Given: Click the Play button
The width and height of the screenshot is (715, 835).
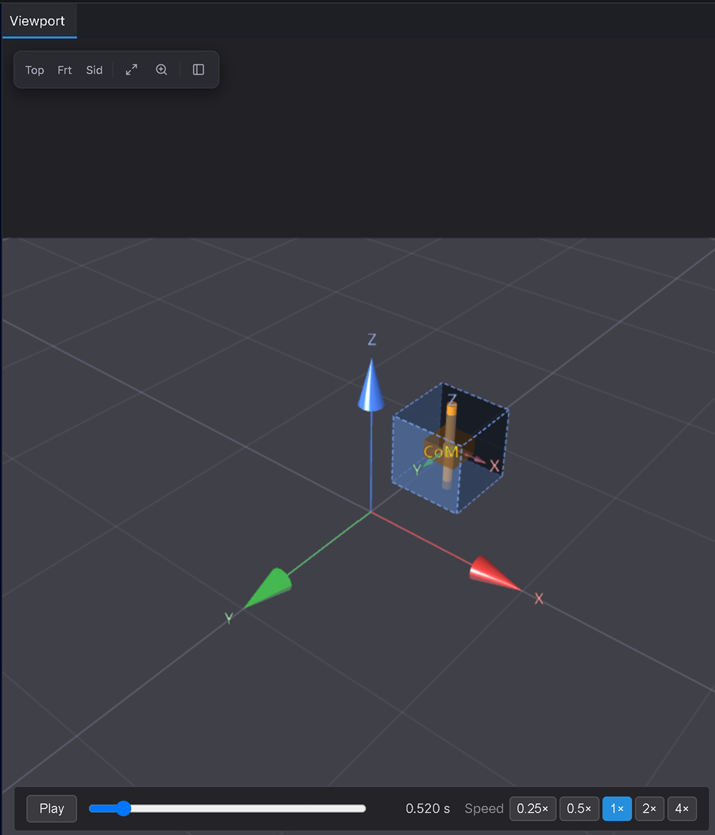Looking at the screenshot, I should 52,808.
